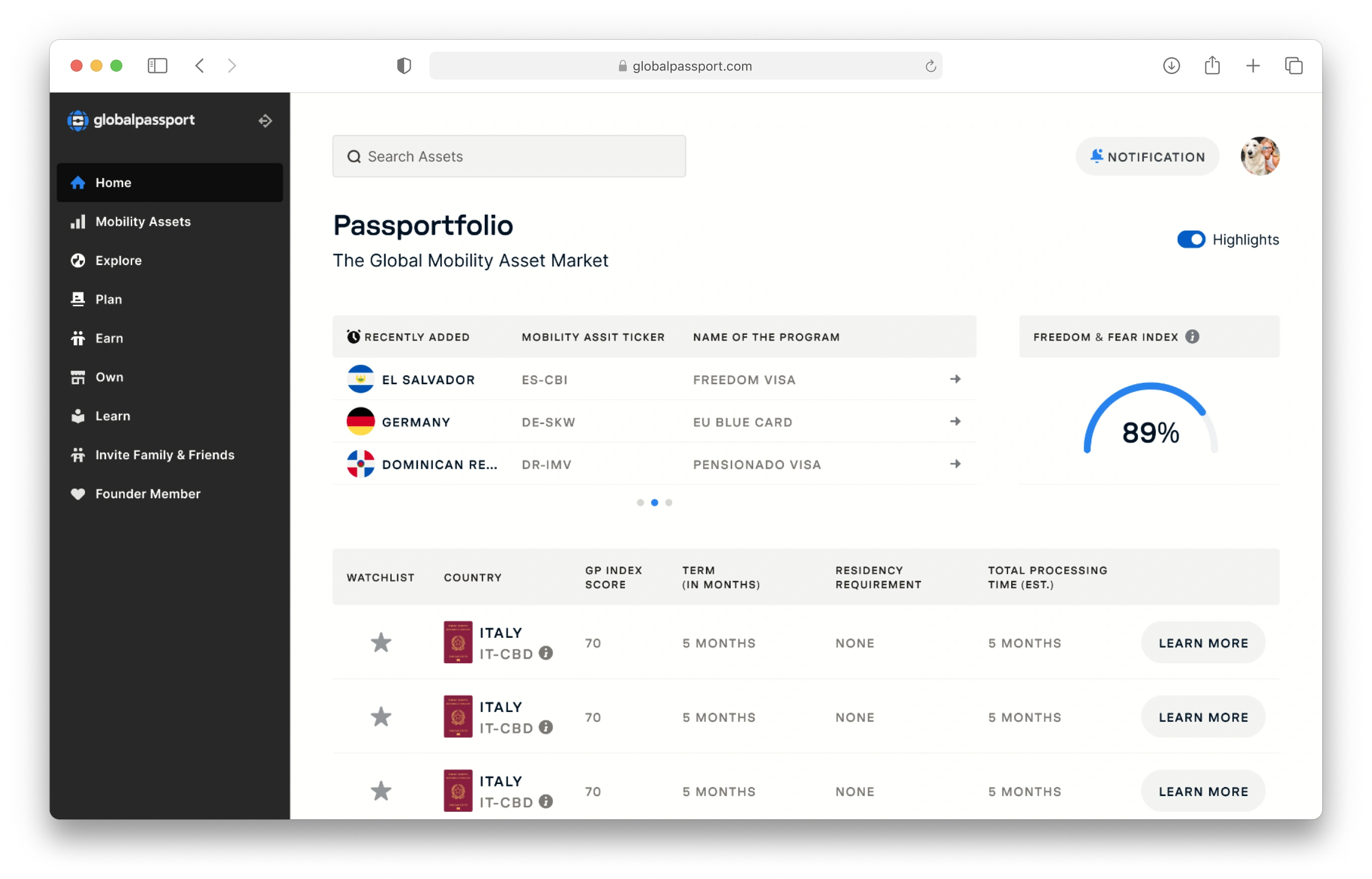This screenshot has width=1372, height=879.
Task: Open the Home section in the sidebar
Action: pyautogui.click(x=113, y=182)
